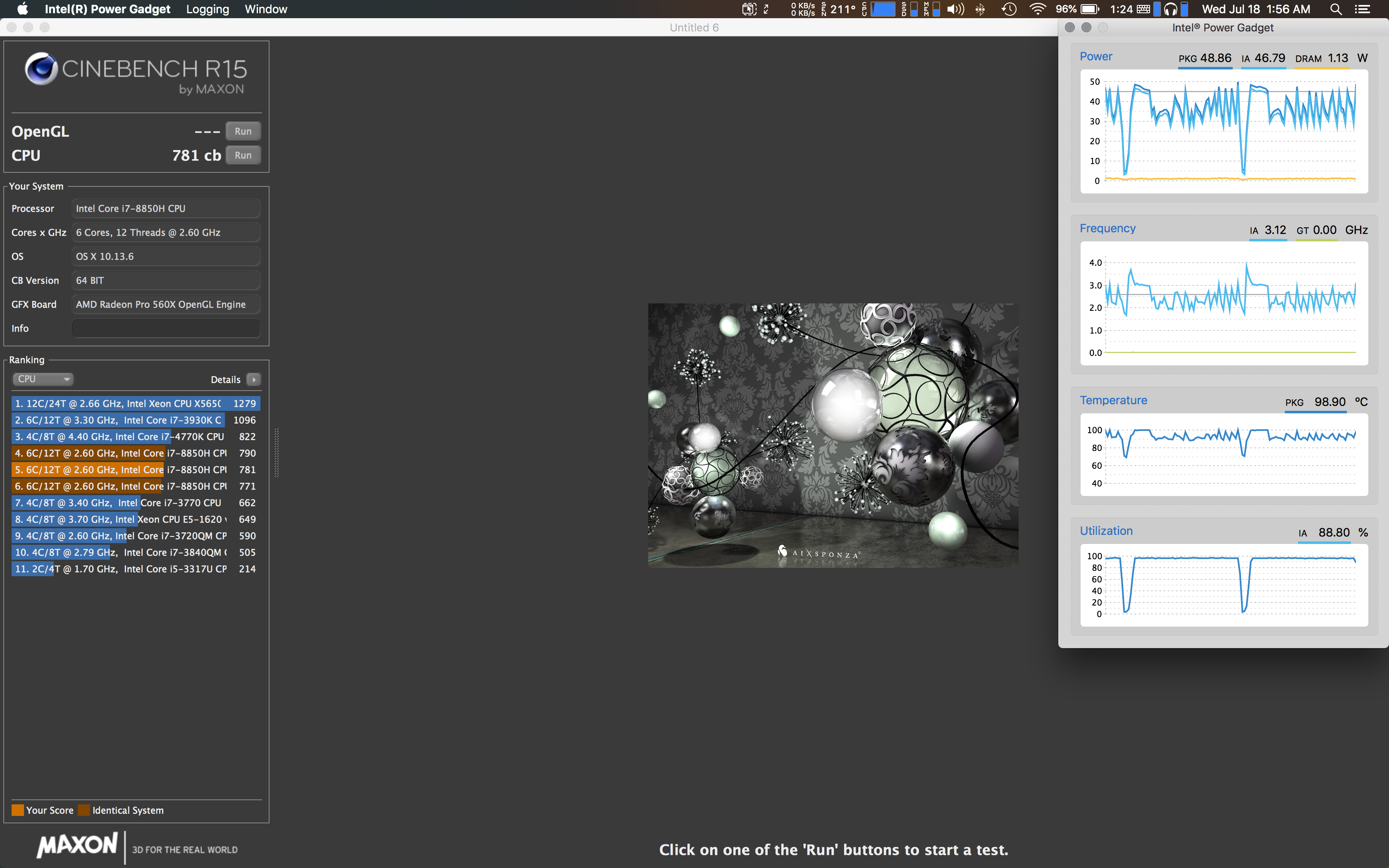The width and height of the screenshot is (1389, 868).
Task: Click the headphones icon in menu bar
Action: tap(1171, 9)
